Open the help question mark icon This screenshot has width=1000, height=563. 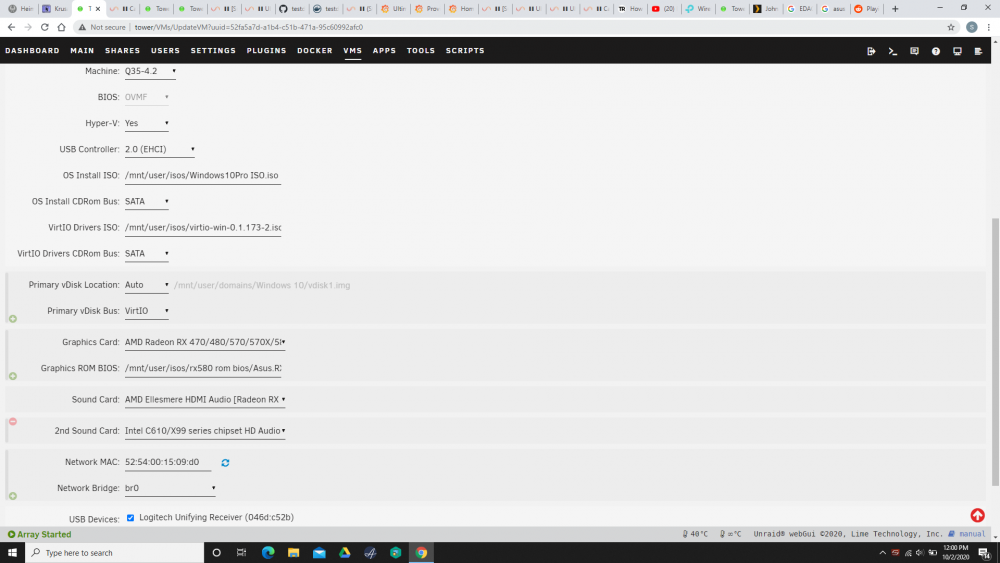point(936,51)
